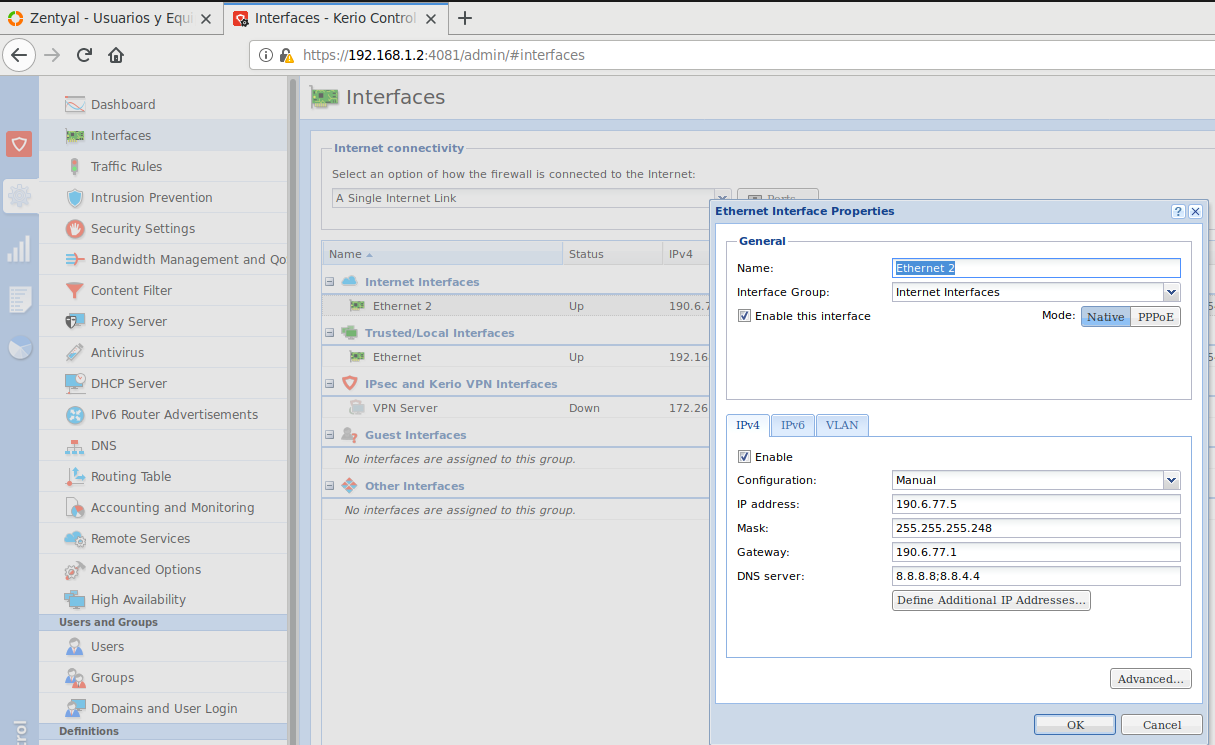Select the gear configuration icon in left strip
This screenshot has width=1215, height=745.
[19, 196]
